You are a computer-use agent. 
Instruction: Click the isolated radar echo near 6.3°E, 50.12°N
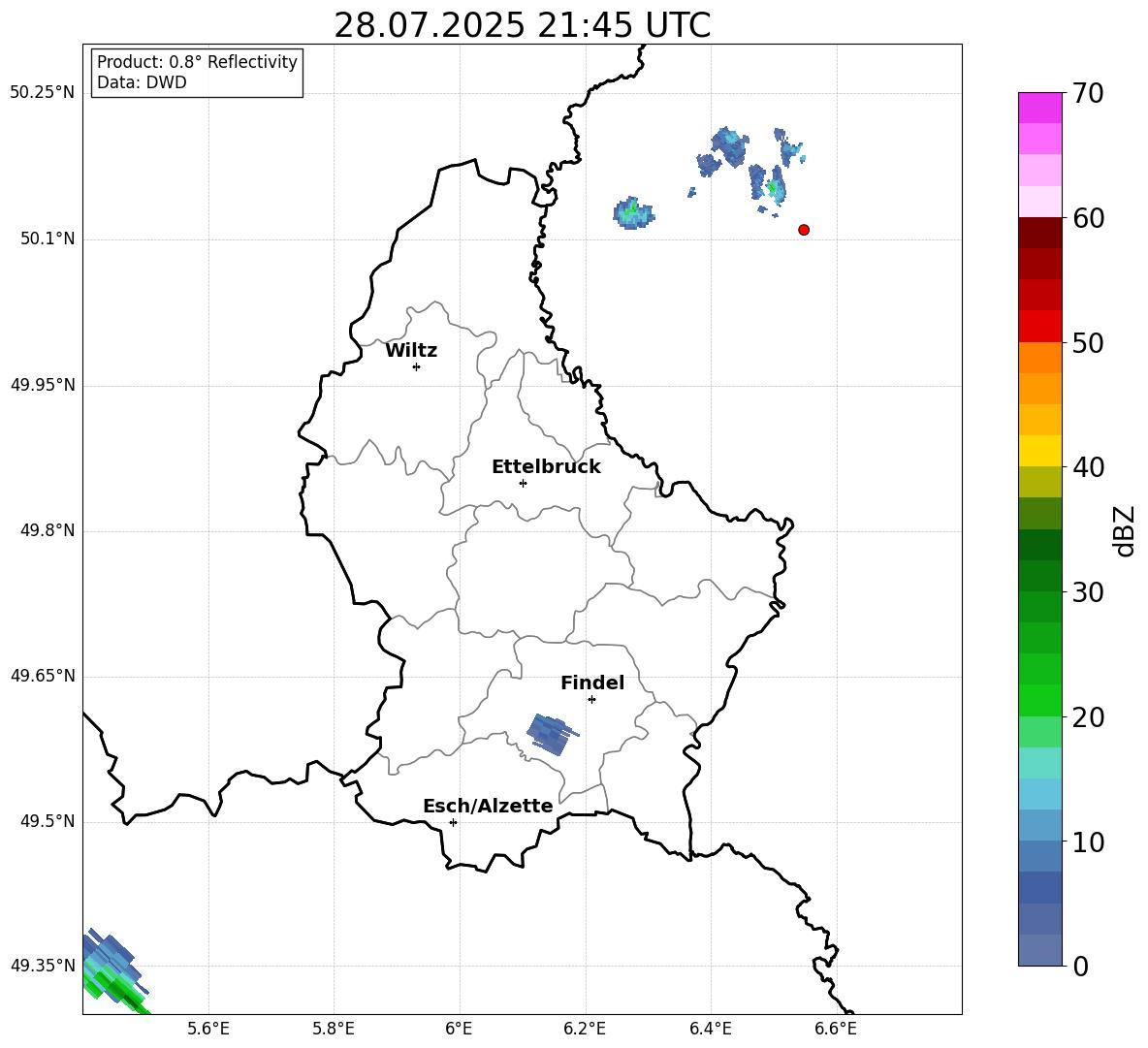(x=633, y=213)
